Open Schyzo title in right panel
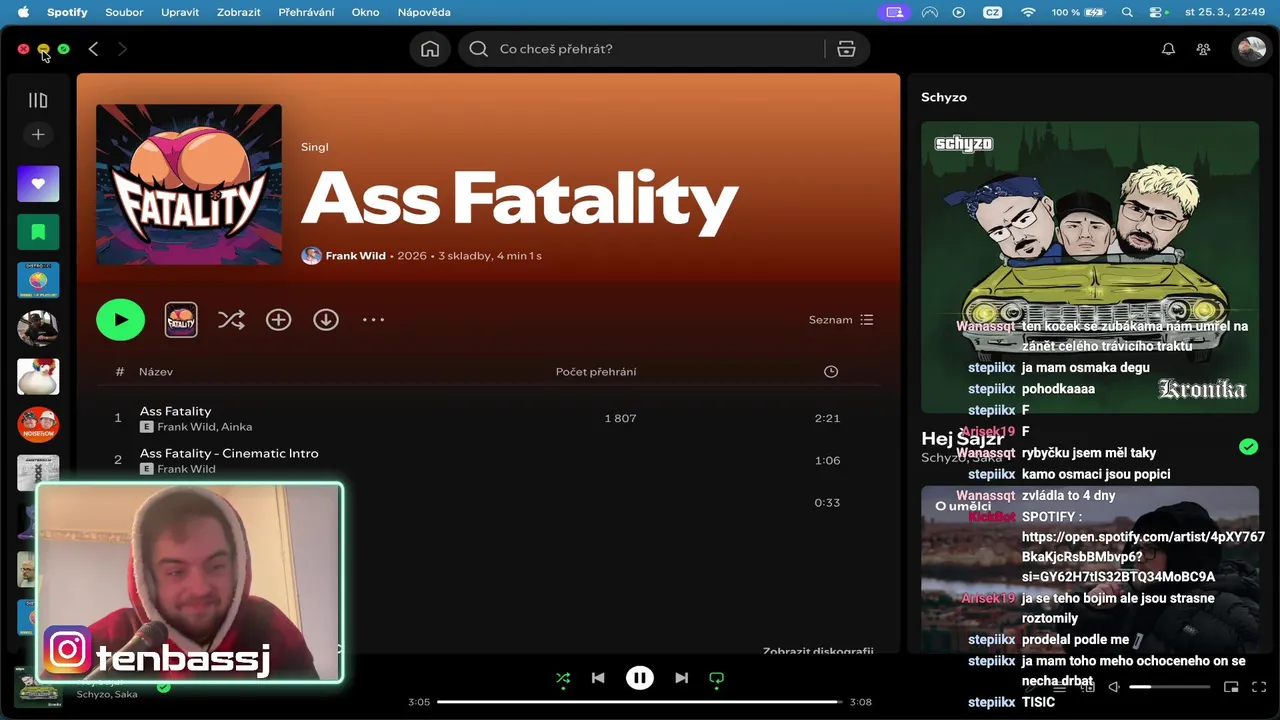Image resolution: width=1280 pixels, height=720 pixels. point(944,97)
